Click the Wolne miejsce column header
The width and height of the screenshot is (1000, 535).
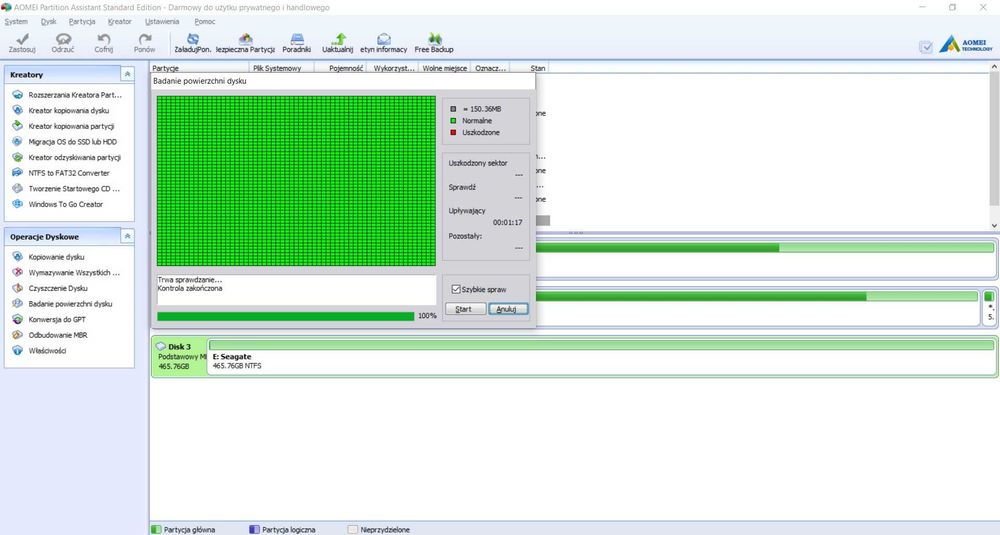tap(445, 68)
